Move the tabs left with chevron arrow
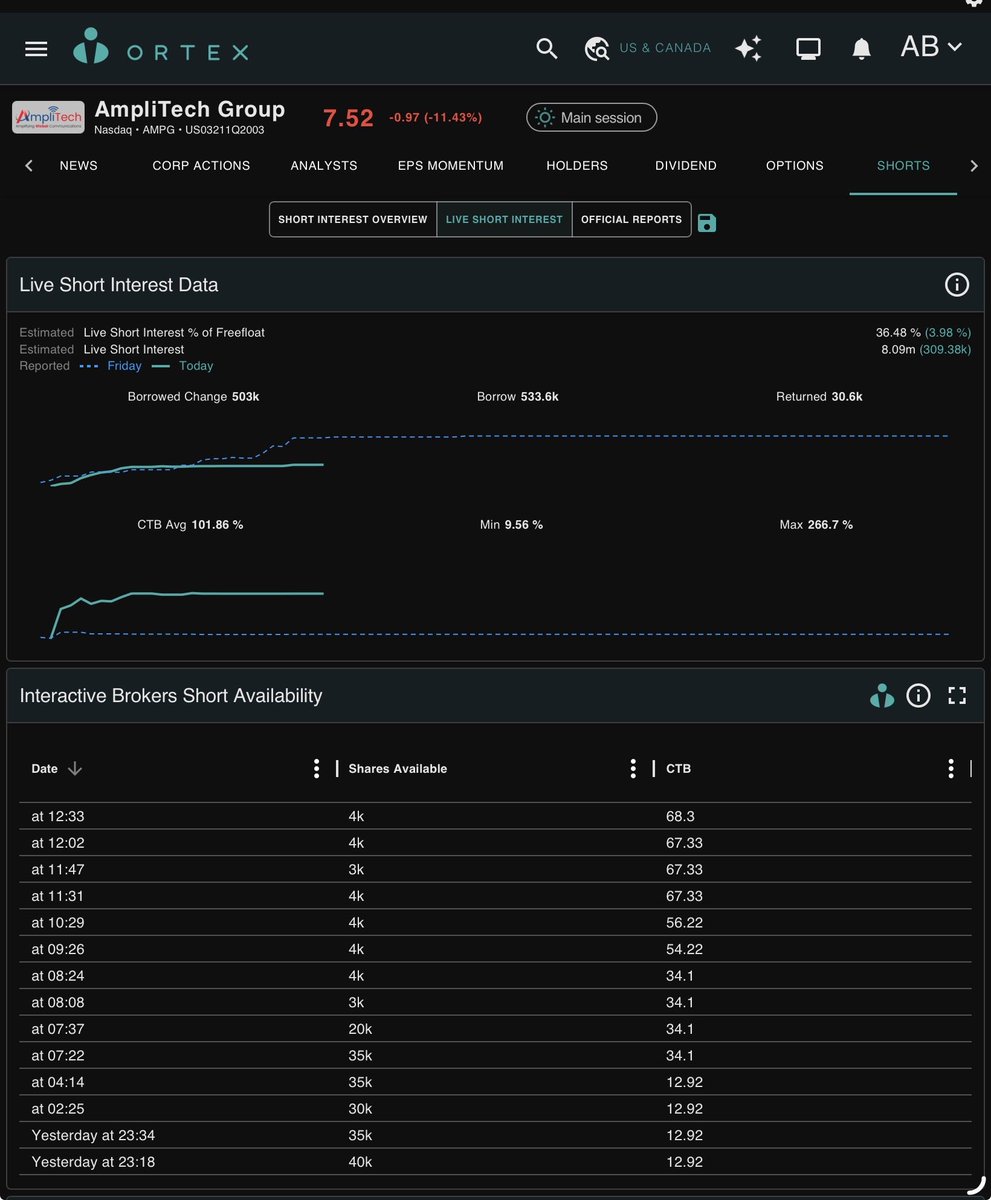991x1200 pixels. [28, 166]
